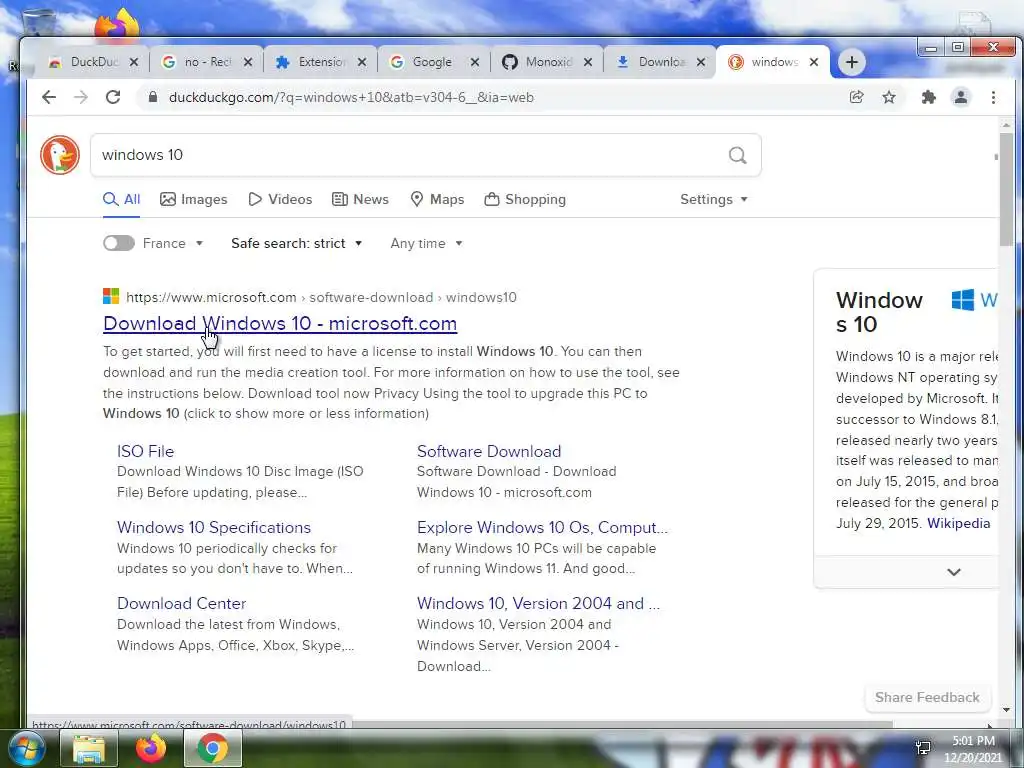Viewport: 1024px width, 768px height.
Task: Open the Software Download sublink
Action: [489, 451]
